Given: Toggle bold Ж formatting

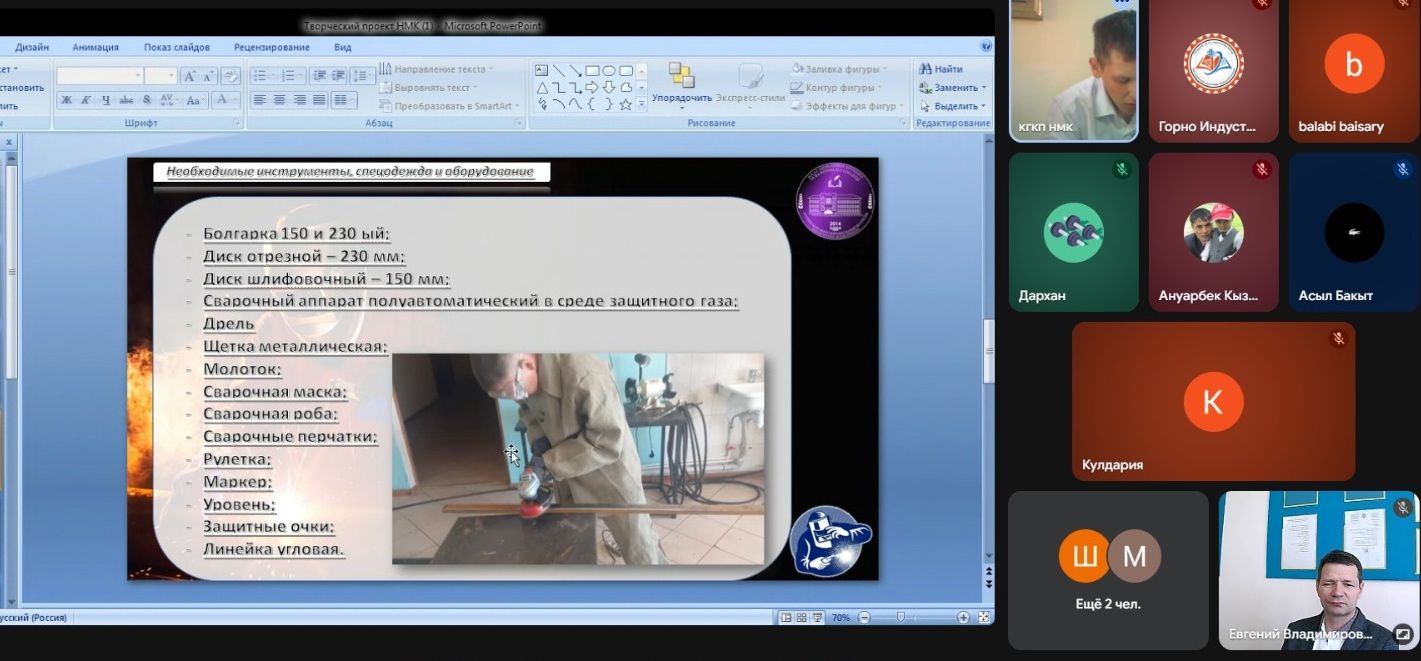Looking at the screenshot, I should click(66, 100).
